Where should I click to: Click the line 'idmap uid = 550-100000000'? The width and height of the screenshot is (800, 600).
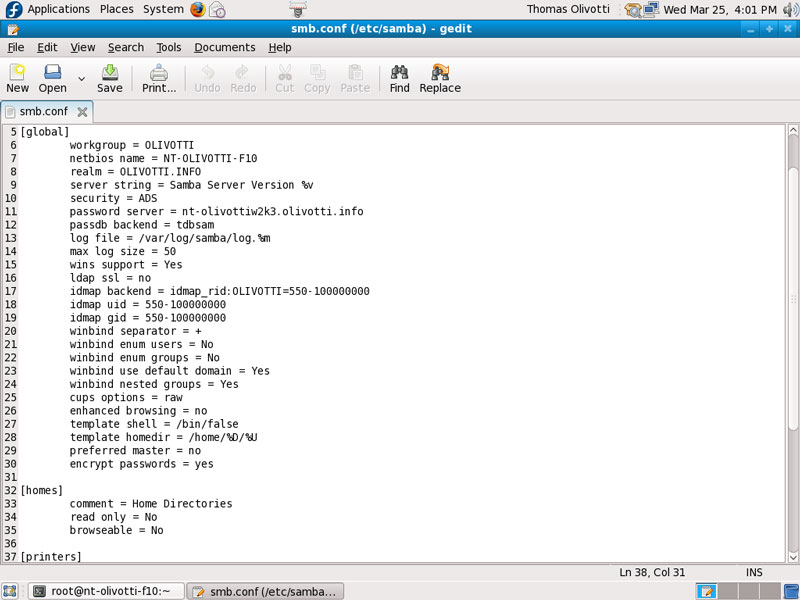[148, 304]
